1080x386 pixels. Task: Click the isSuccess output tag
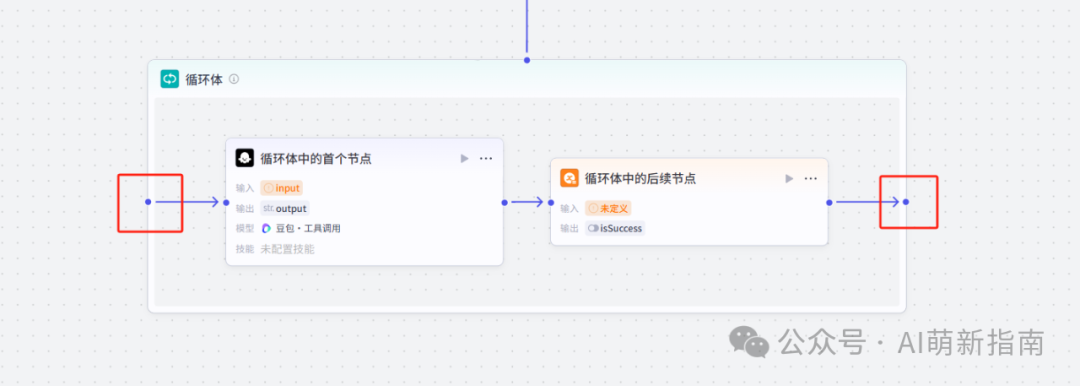[x=615, y=228]
